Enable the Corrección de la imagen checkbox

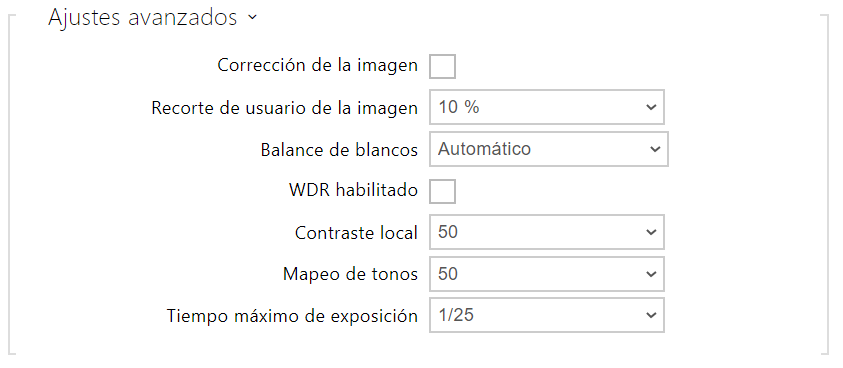[442, 66]
